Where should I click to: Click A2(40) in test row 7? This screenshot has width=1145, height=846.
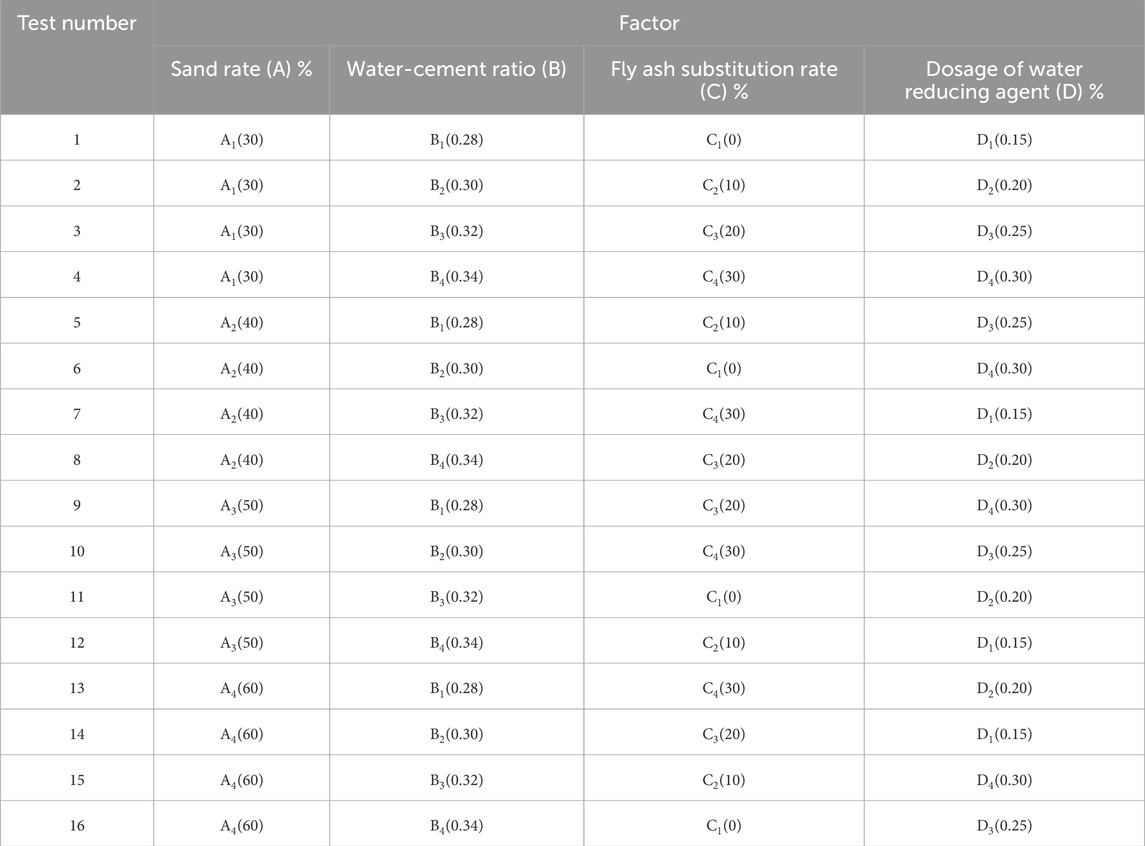242,414
